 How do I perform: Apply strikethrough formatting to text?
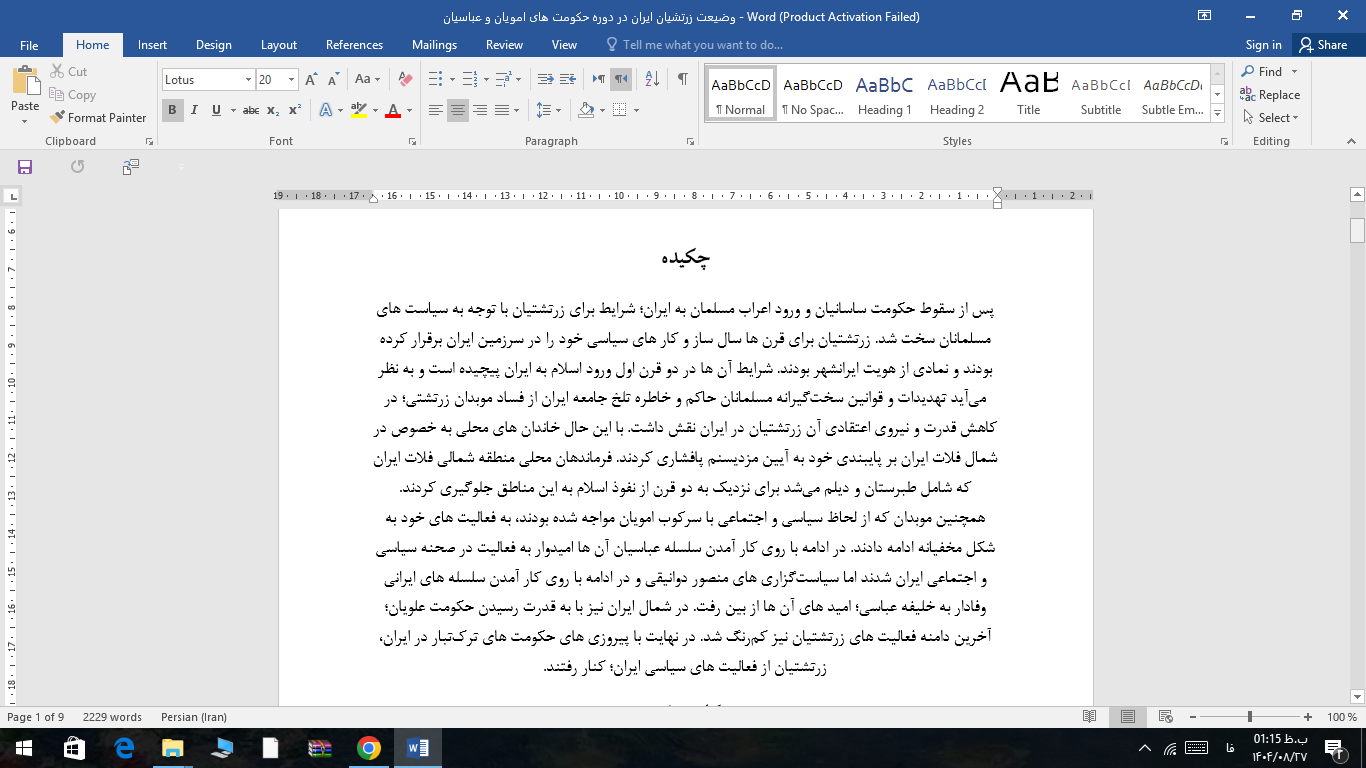250,110
